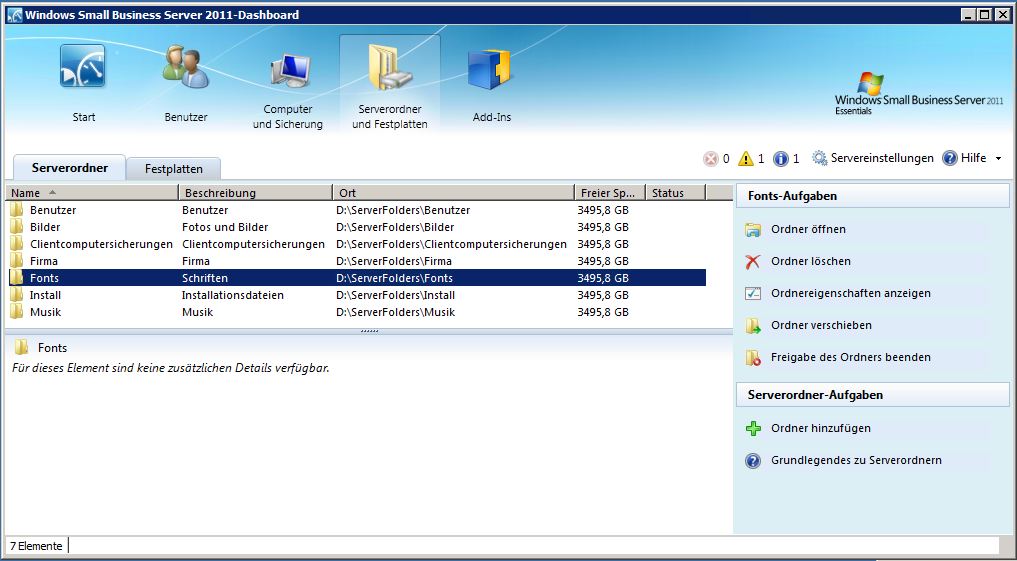This screenshot has height=561, width=1017.
Task: Sort by the Name column header
Action: tap(92, 193)
